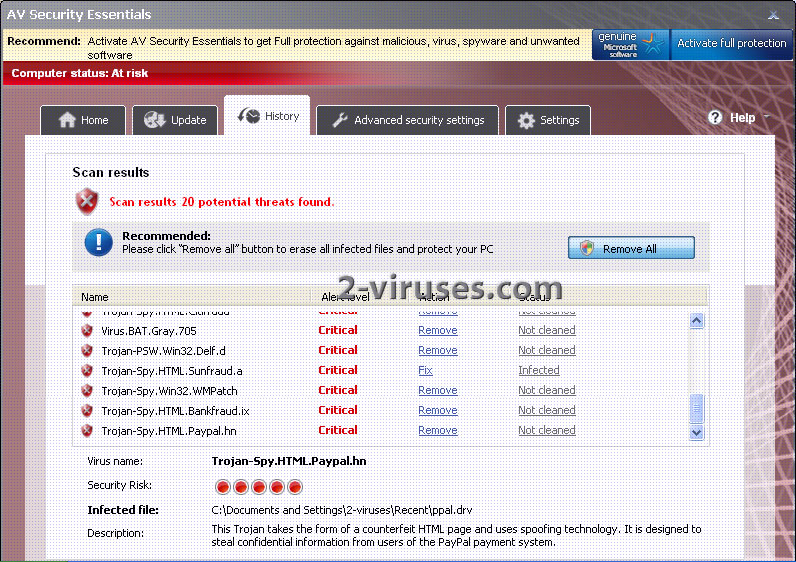Remove Trojan-Spy.Win32.WMPatch threat
Screen dimensions: 796x562
click(x=438, y=390)
